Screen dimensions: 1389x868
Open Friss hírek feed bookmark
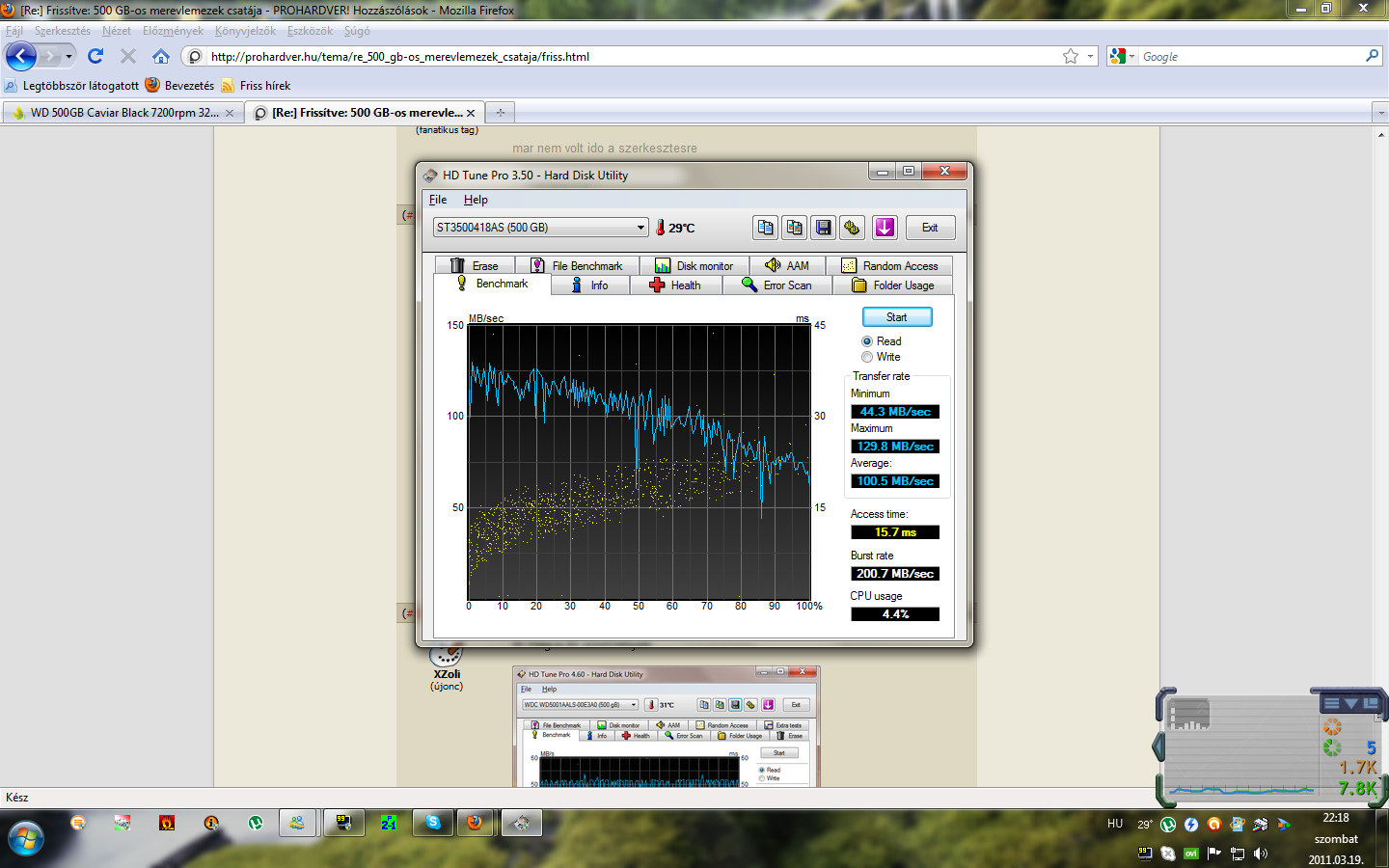(256, 86)
